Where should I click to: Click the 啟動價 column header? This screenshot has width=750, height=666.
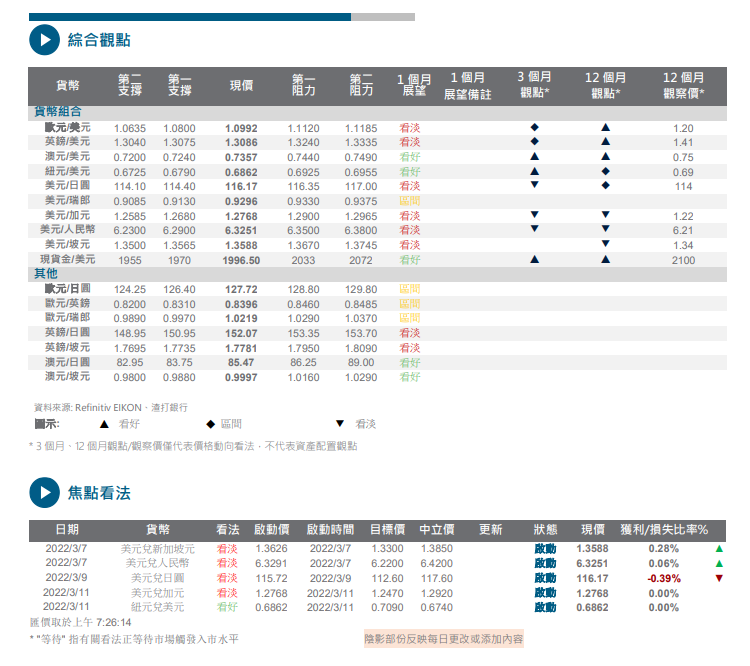click(x=272, y=530)
